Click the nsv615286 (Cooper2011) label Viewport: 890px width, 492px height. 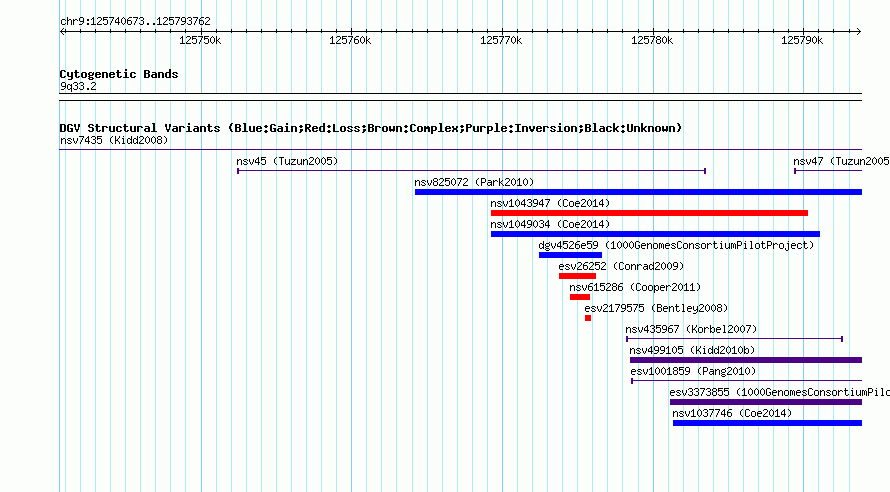coord(635,287)
